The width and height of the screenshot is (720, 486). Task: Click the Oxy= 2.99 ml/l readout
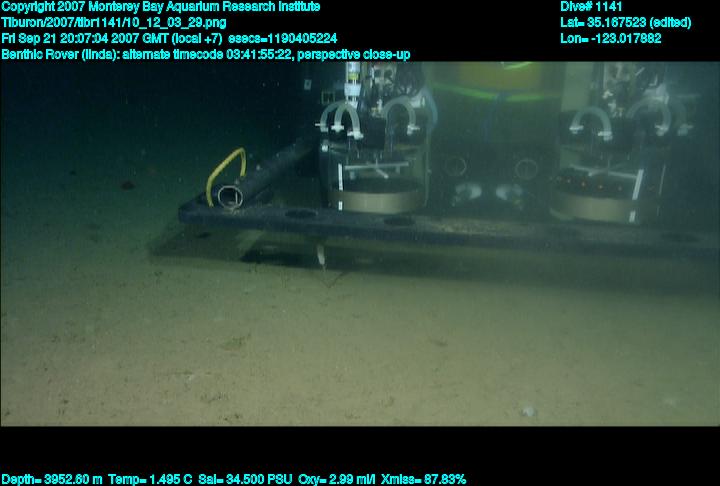point(337,480)
